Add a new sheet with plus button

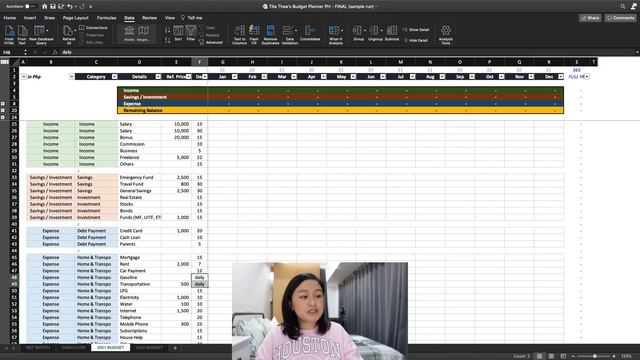176,348
